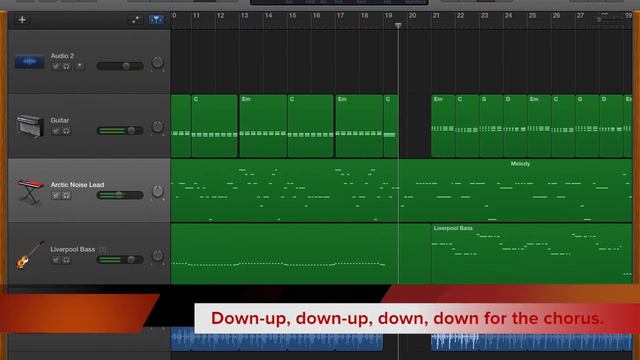640x360 pixels.
Task: Select the Guitar C region at bar 26
Action: tap(563, 126)
